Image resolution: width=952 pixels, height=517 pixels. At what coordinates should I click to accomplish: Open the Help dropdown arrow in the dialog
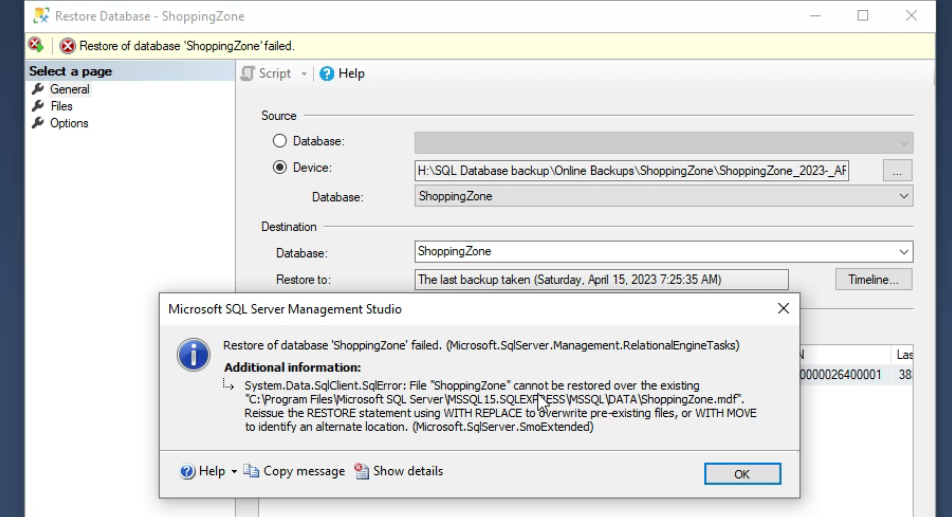234,471
